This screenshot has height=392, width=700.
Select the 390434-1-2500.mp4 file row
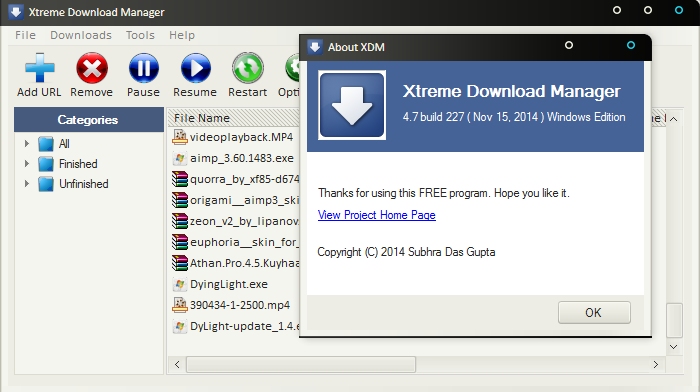234,305
